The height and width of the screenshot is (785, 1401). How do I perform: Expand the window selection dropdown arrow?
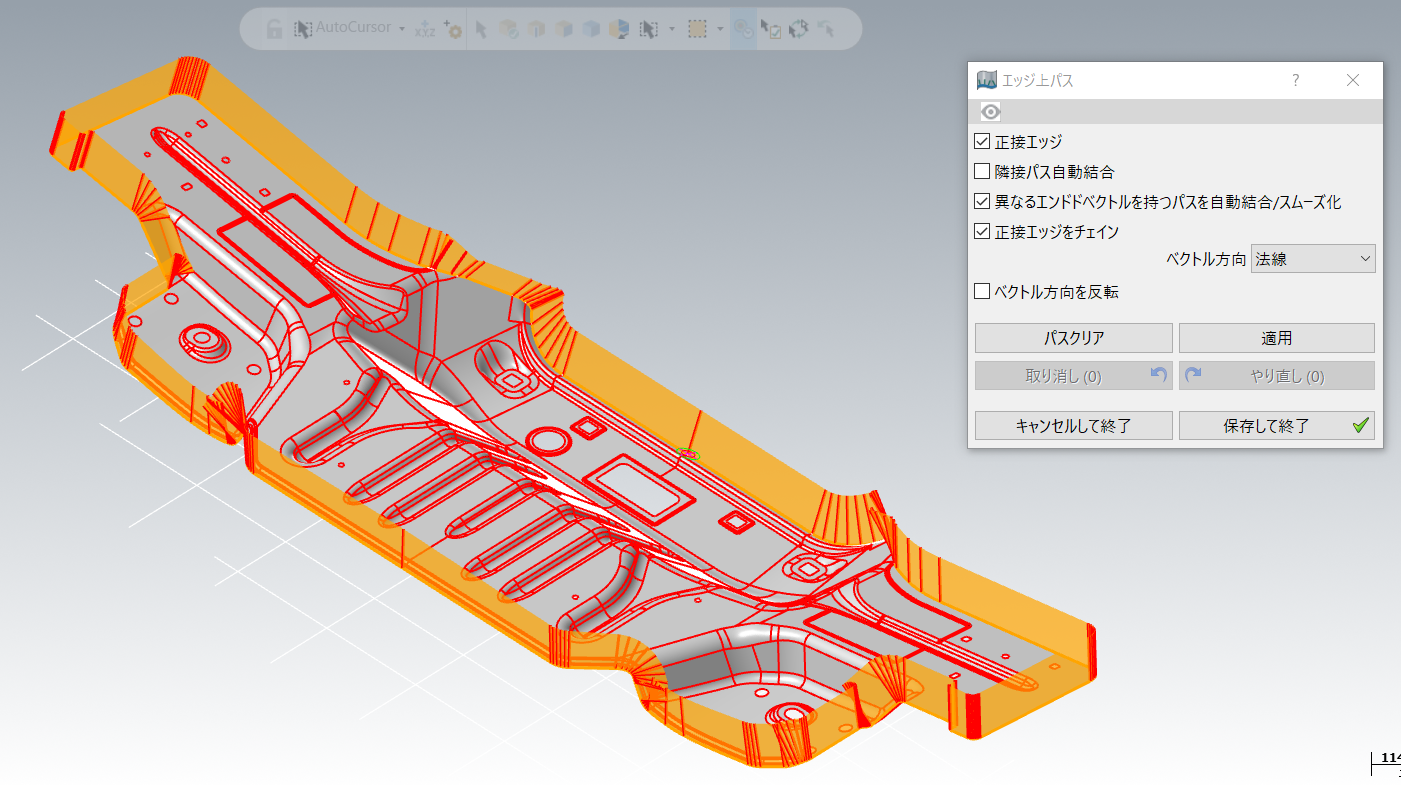(720, 29)
